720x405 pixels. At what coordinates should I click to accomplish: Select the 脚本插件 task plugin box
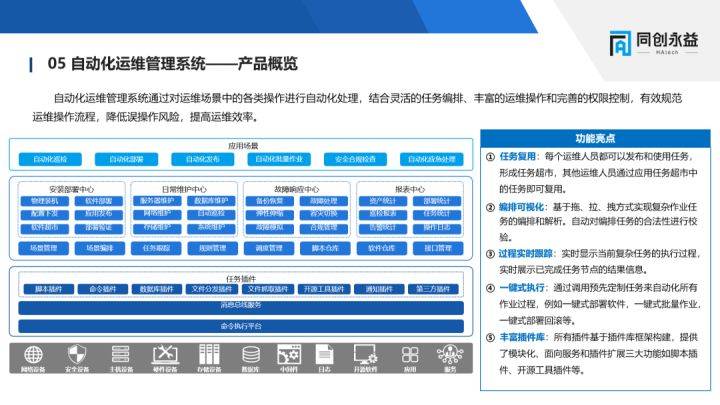50,289
